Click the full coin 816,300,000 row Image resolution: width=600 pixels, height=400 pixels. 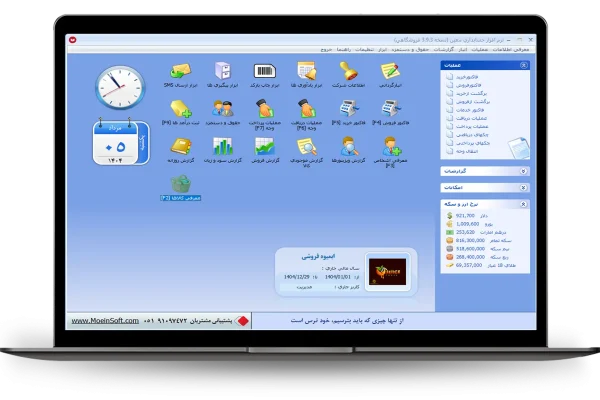[479, 241]
